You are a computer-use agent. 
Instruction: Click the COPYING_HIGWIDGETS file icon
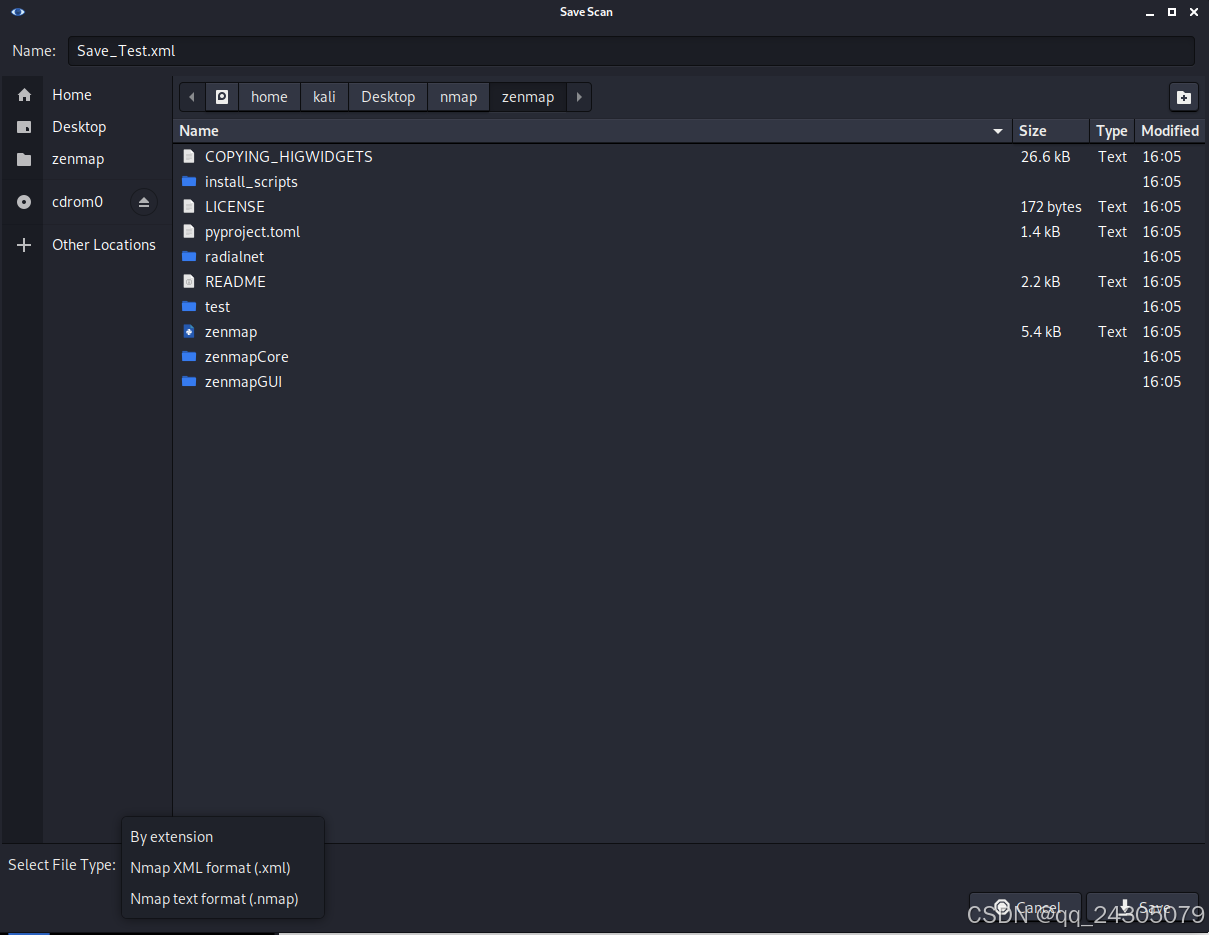(189, 157)
